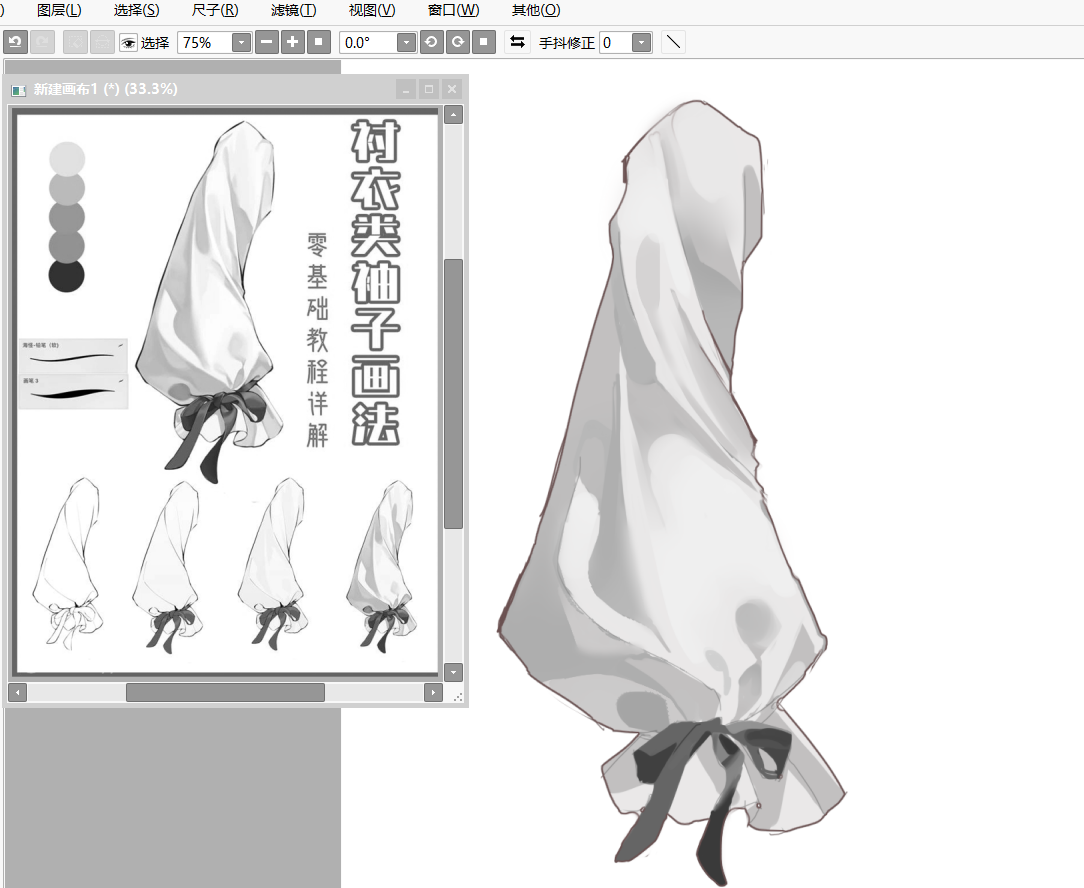Reset canvas rotation angle
The image size is (1084, 888).
tap(483, 42)
